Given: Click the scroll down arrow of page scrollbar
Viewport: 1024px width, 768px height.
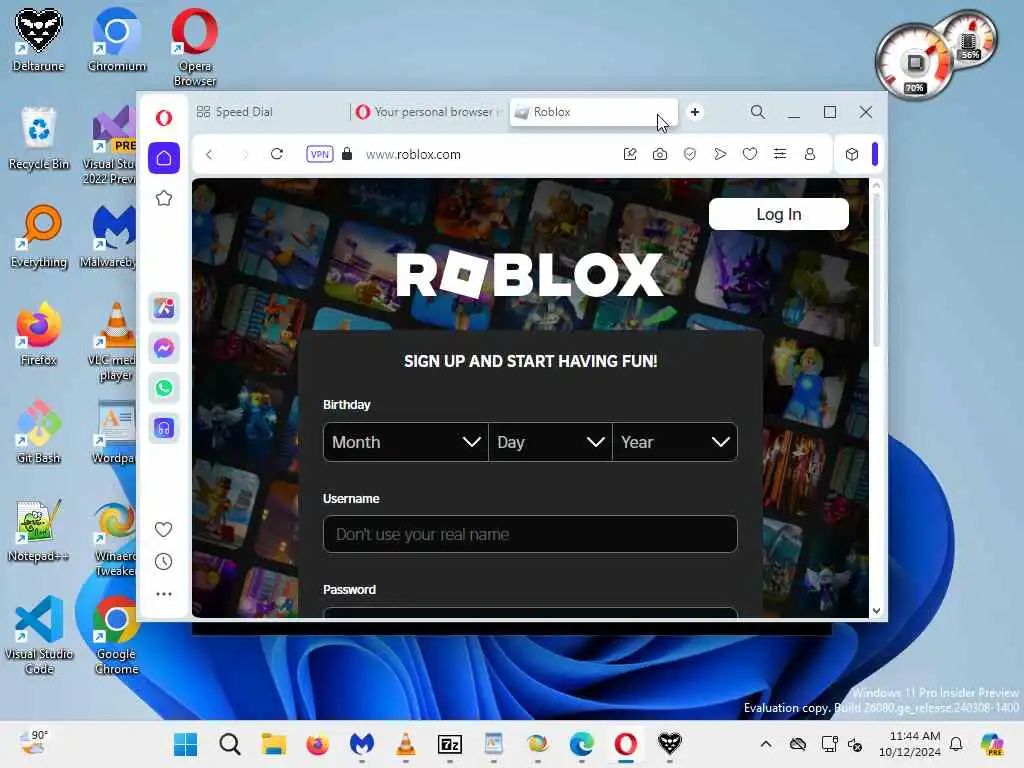Looking at the screenshot, I should point(876,611).
